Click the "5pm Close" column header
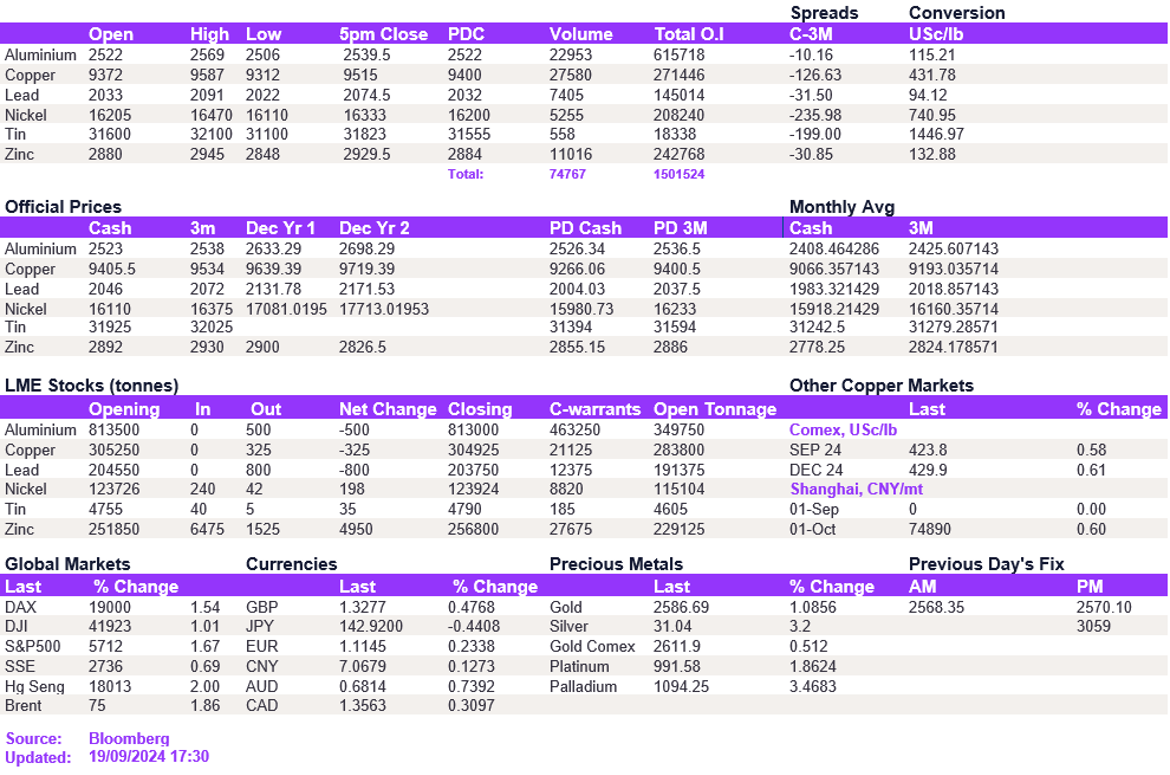This screenshot has height=775, width=1170. (x=383, y=34)
